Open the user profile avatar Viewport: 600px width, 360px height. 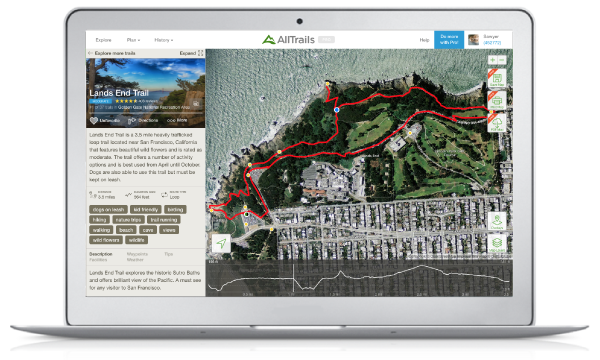(x=473, y=39)
